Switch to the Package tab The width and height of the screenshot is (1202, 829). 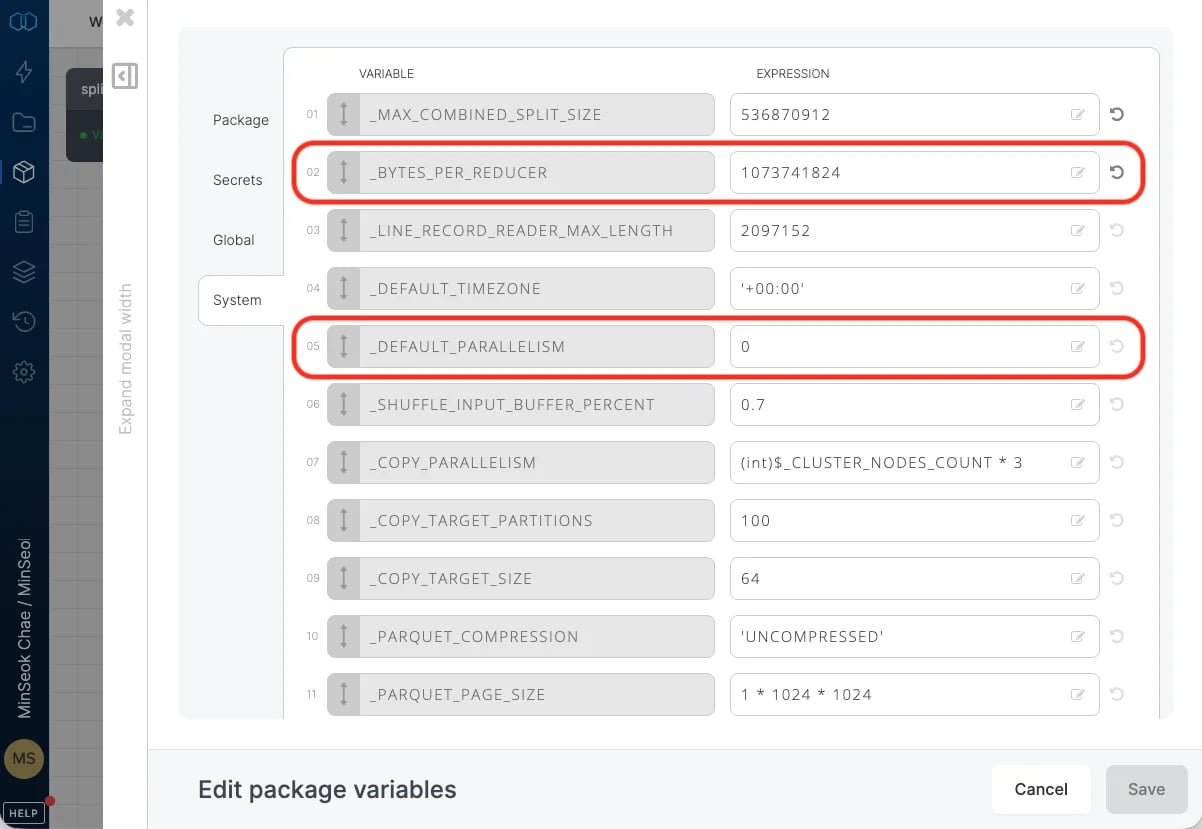(241, 120)
